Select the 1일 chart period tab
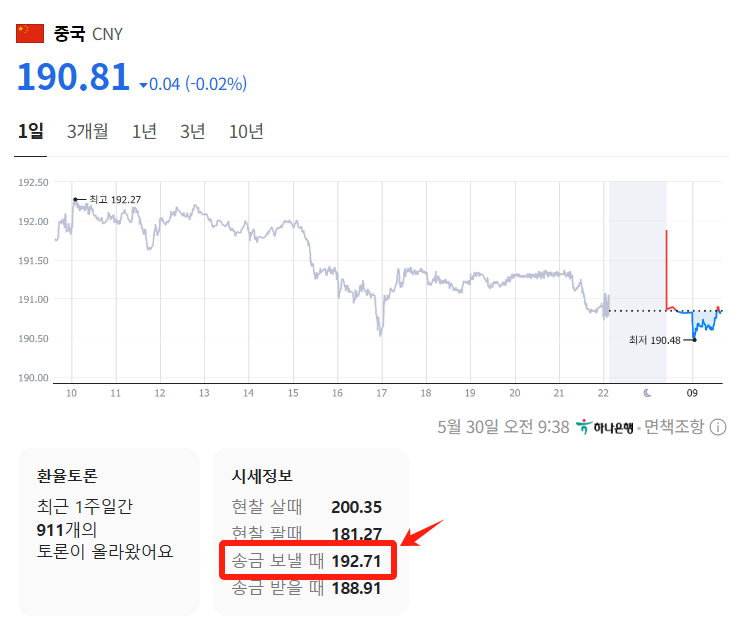The height and width of the screenshot is (624, 744). point(30,131)
